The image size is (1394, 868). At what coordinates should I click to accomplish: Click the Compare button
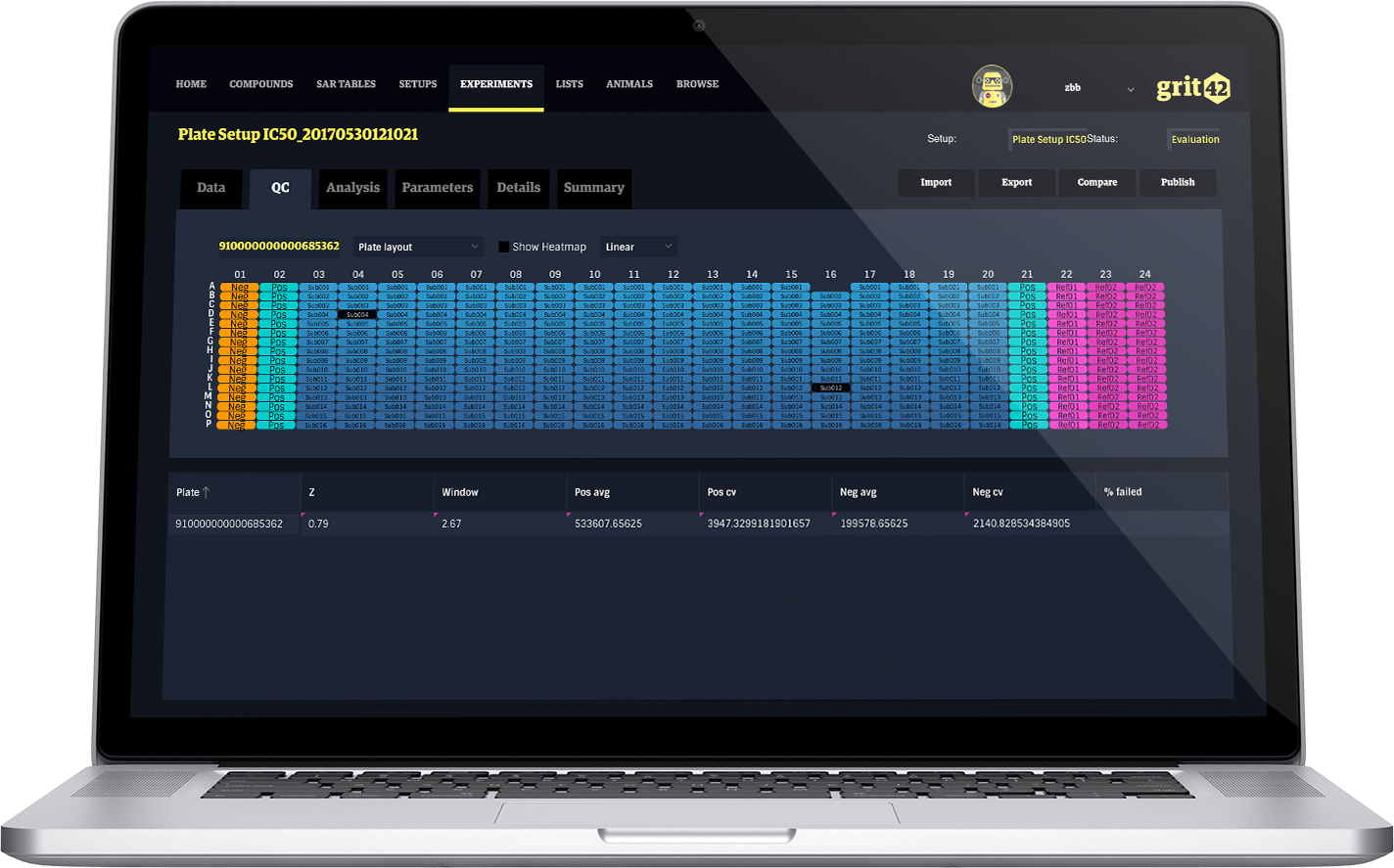tap(1096, 183)
